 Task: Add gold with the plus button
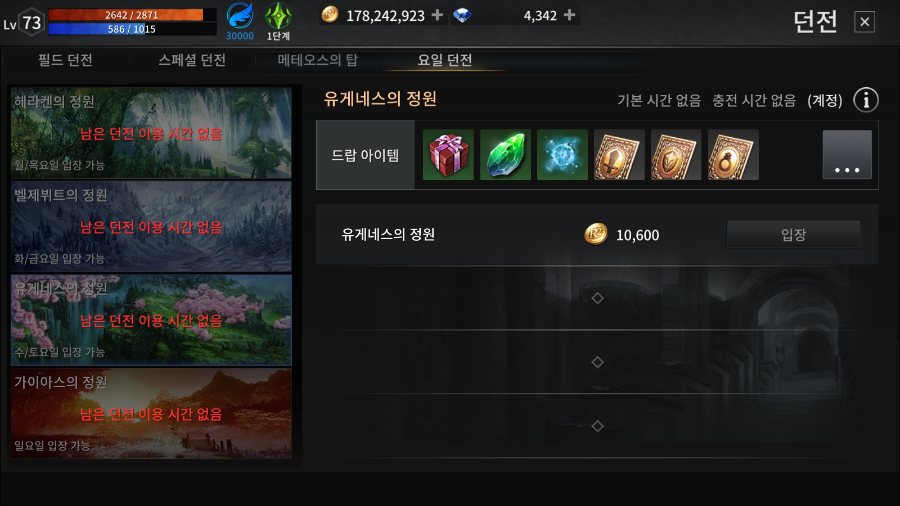[437, 15]
